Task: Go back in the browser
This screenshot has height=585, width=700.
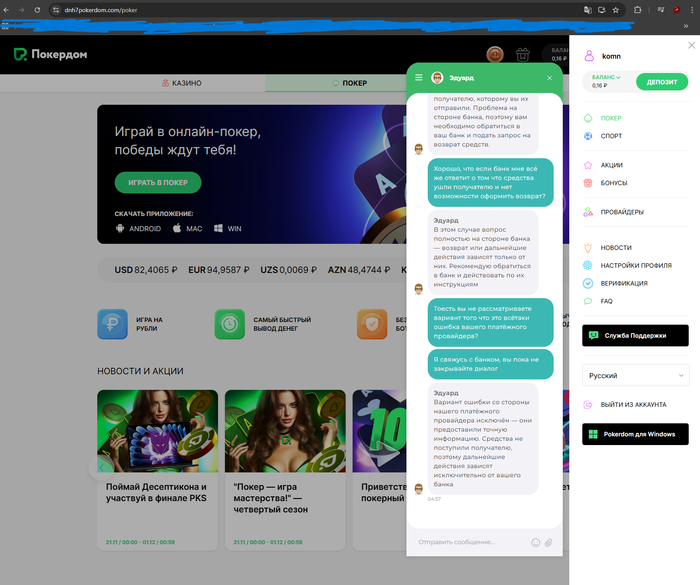Action: click(6, 10)
